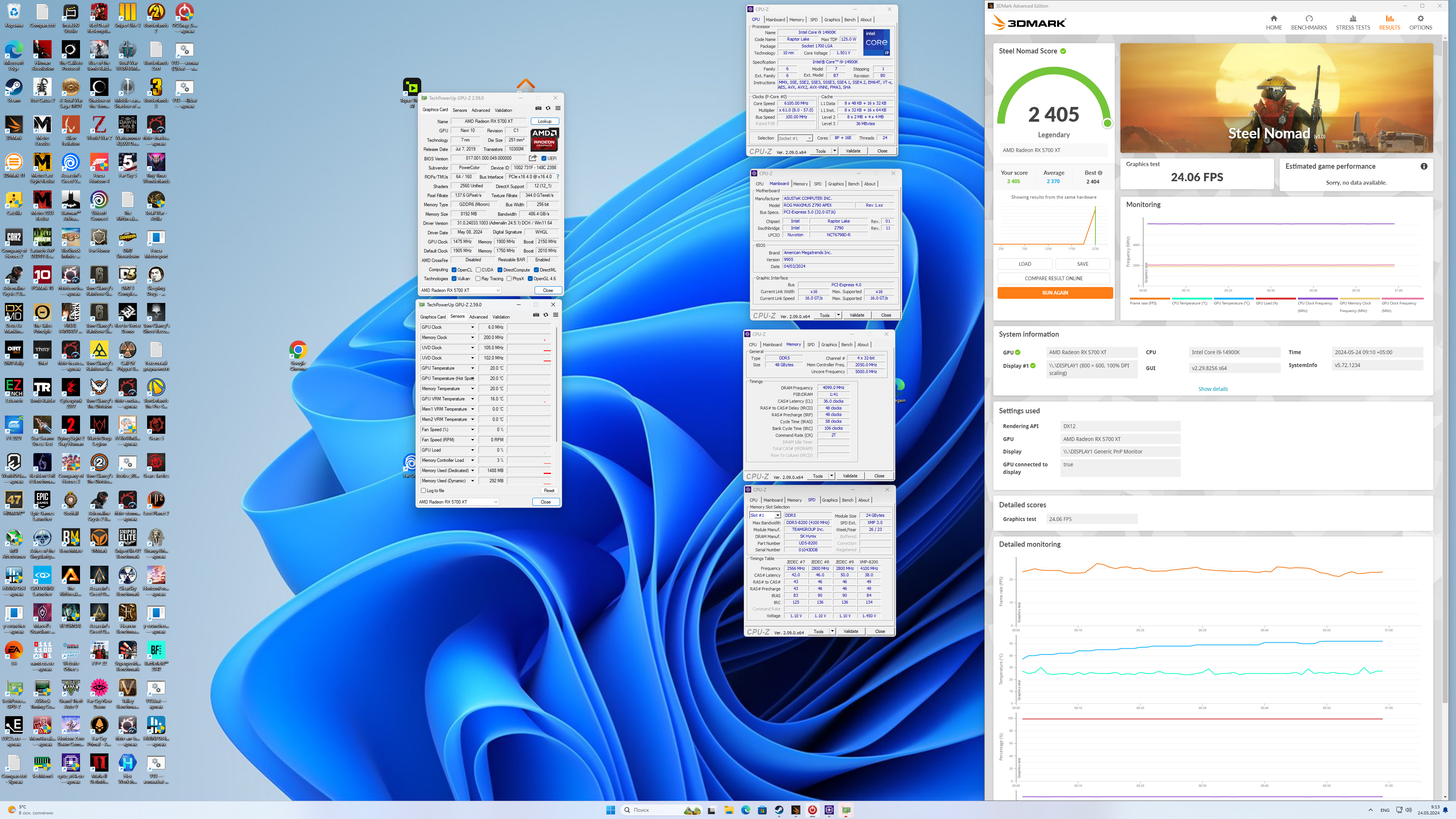Open Tools dropdown arrow in CPU-Z Mainboard window
The image size is (1456, 819).
point(838,315)
